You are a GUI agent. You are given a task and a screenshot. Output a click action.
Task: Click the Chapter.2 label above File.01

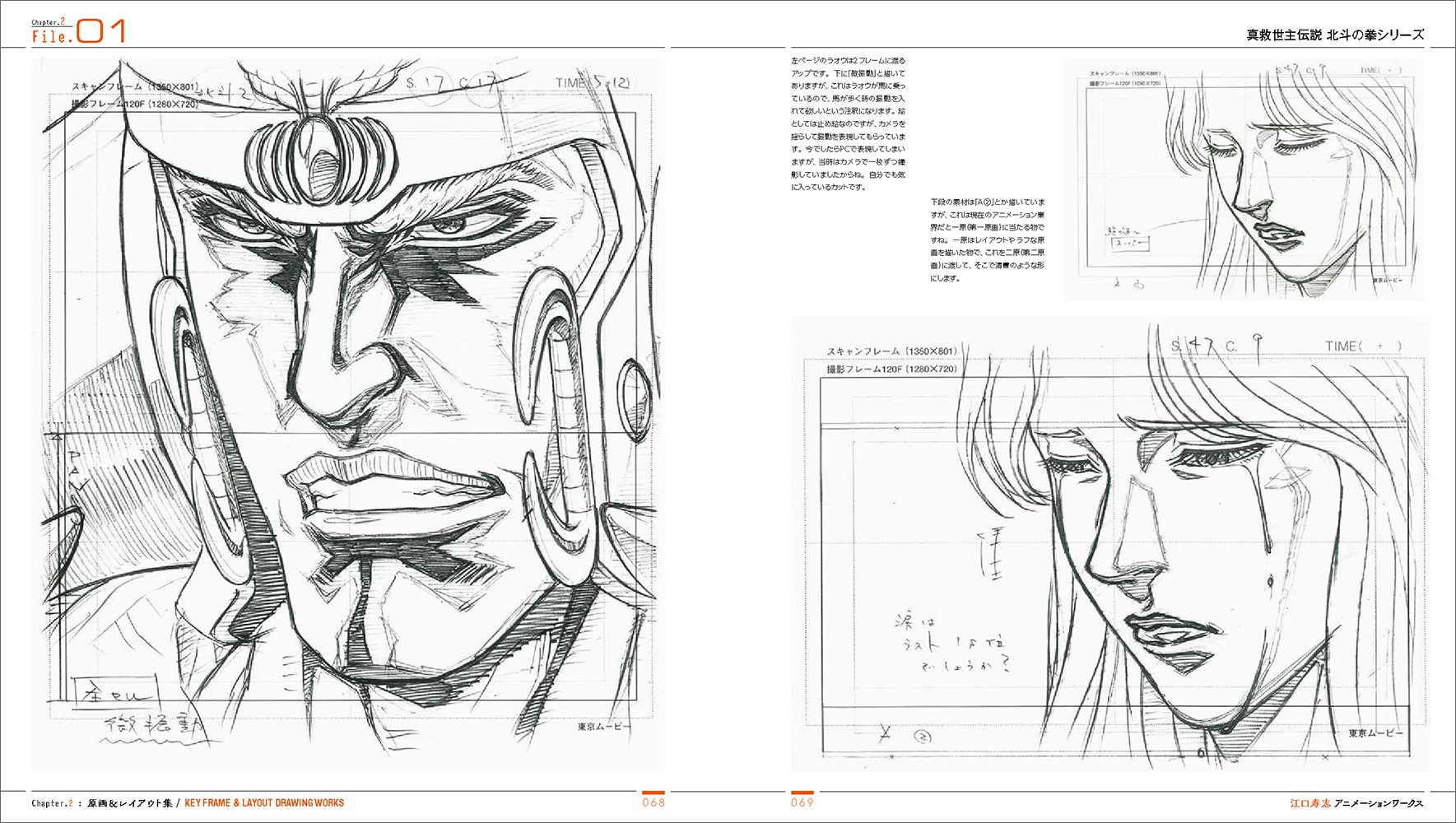pos(48,22)
